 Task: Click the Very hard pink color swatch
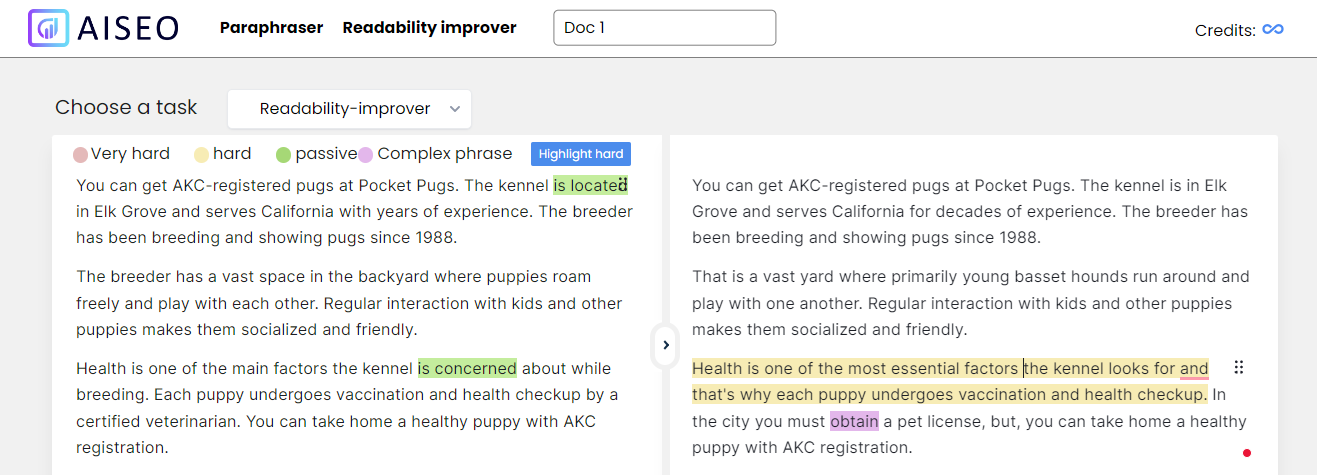coord(81,155)
